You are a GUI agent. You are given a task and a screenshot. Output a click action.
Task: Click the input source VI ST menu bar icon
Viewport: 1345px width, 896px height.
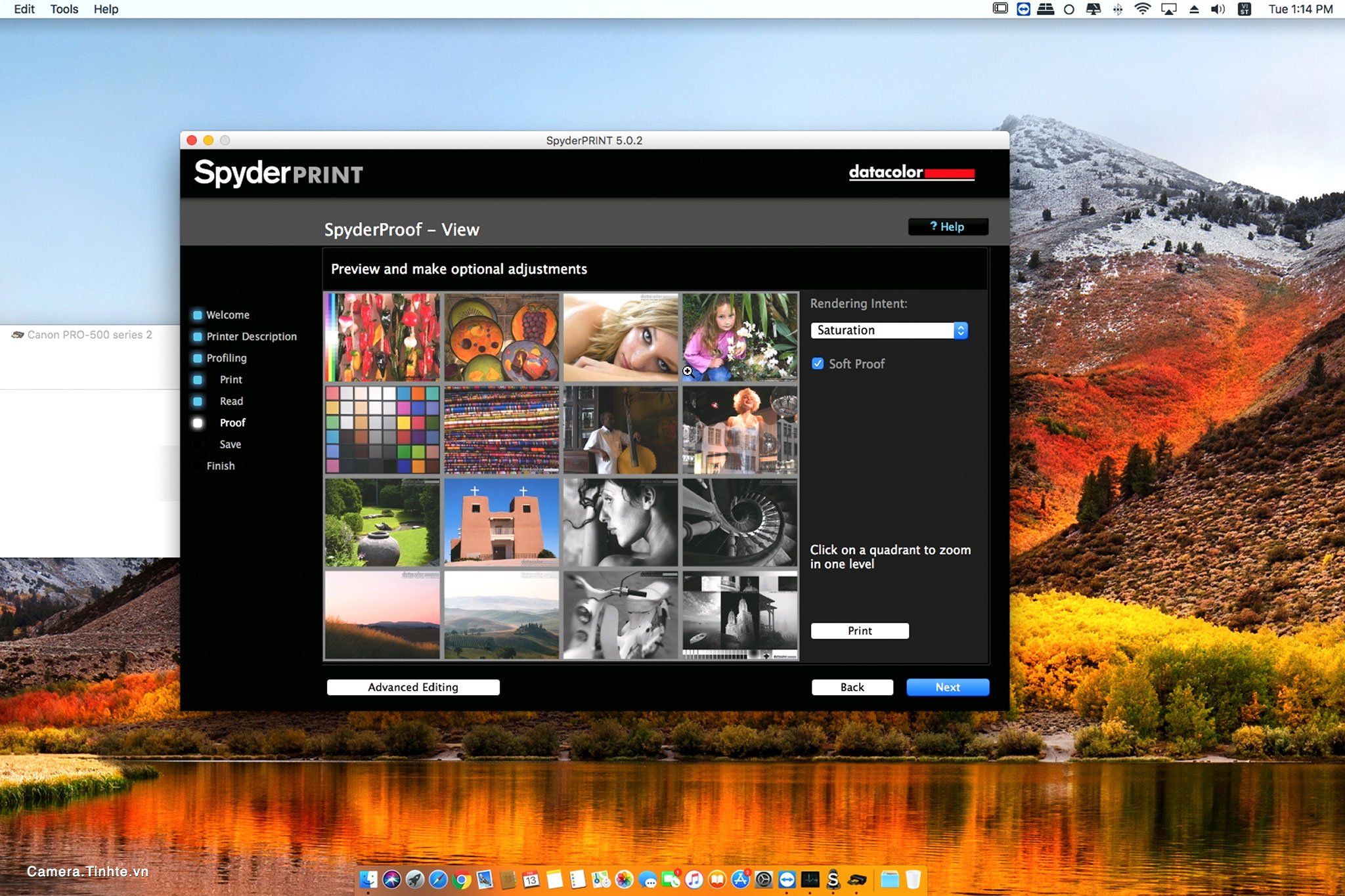pyautogui.click(x=1245, y=9)
